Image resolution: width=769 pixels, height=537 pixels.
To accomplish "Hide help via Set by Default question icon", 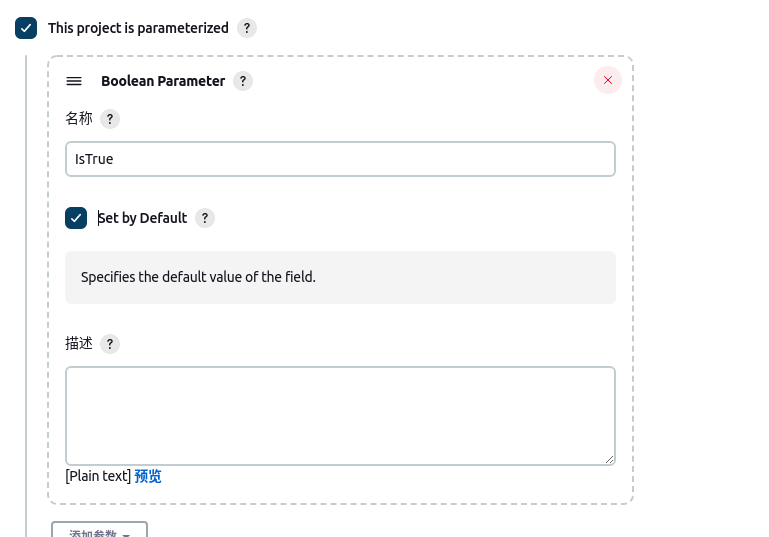I will click(x=205, y=218).
